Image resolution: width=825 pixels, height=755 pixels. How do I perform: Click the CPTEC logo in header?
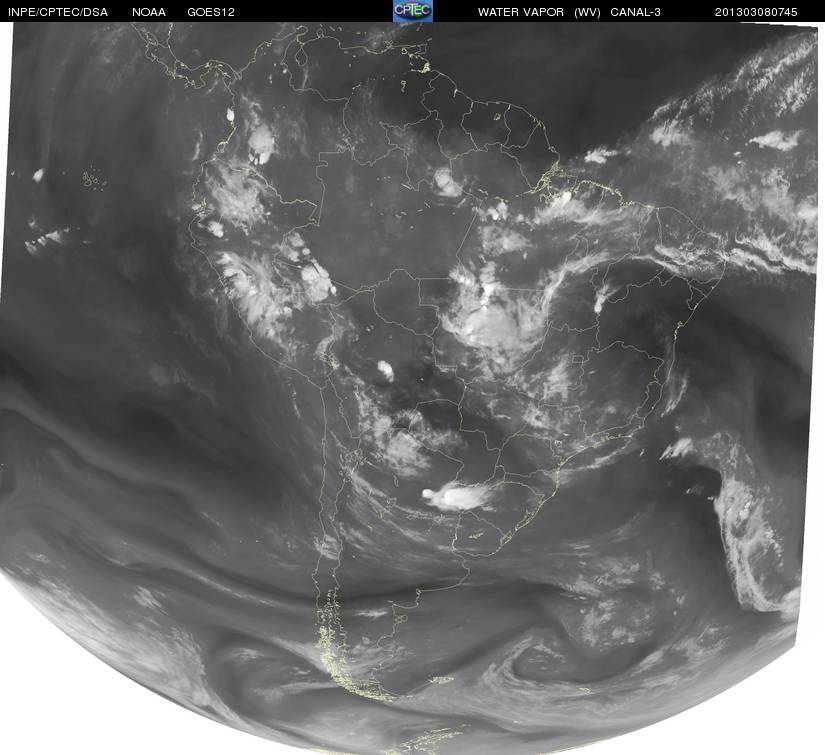(x=413, y=11)
